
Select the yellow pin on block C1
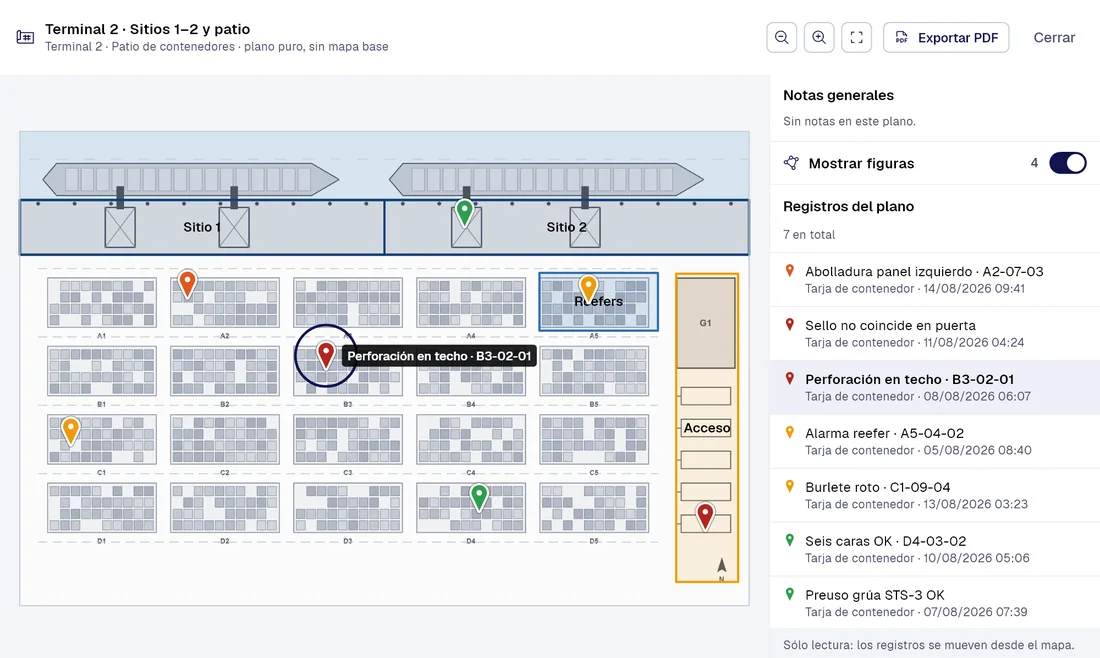70,431
